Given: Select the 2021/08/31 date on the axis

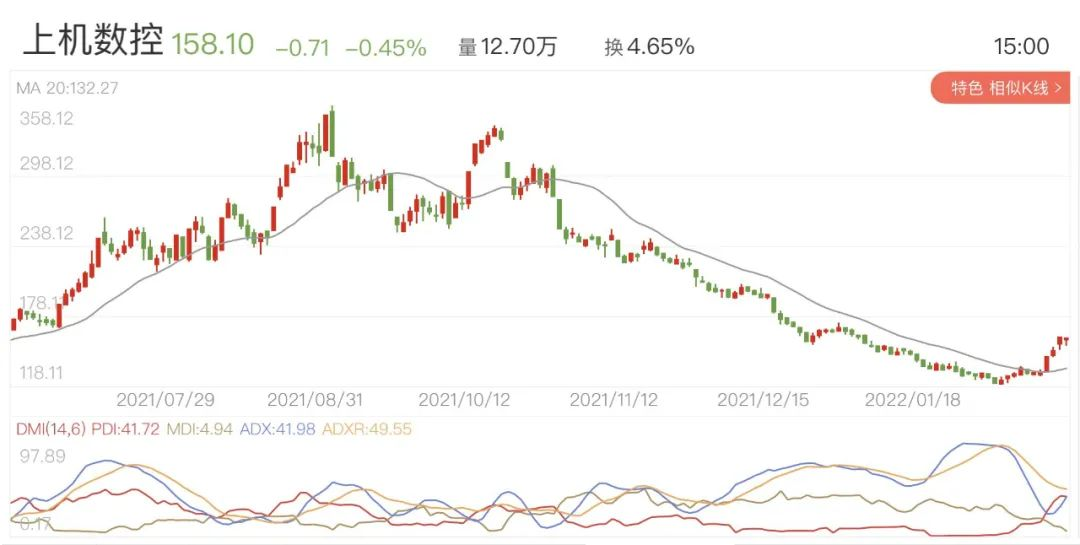Looking at the screenshot, I should coord(315,399).
